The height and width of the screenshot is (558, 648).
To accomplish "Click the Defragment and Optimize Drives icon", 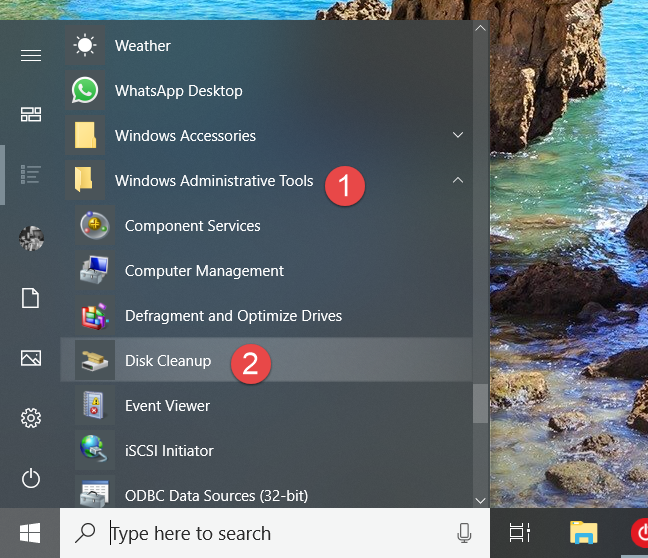I will pos(95,315).
